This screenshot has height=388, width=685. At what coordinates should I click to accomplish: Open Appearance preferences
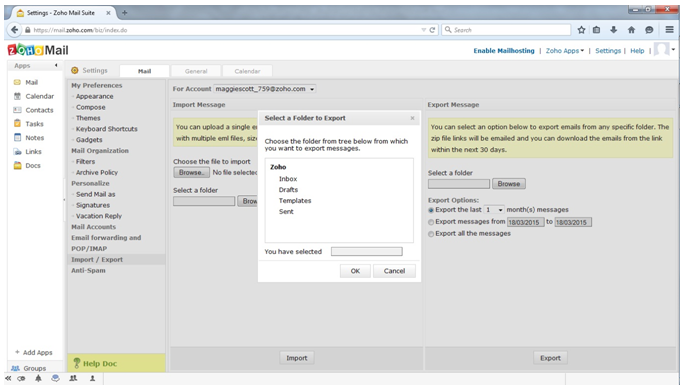pyautogui.click(x=94, y=96)
